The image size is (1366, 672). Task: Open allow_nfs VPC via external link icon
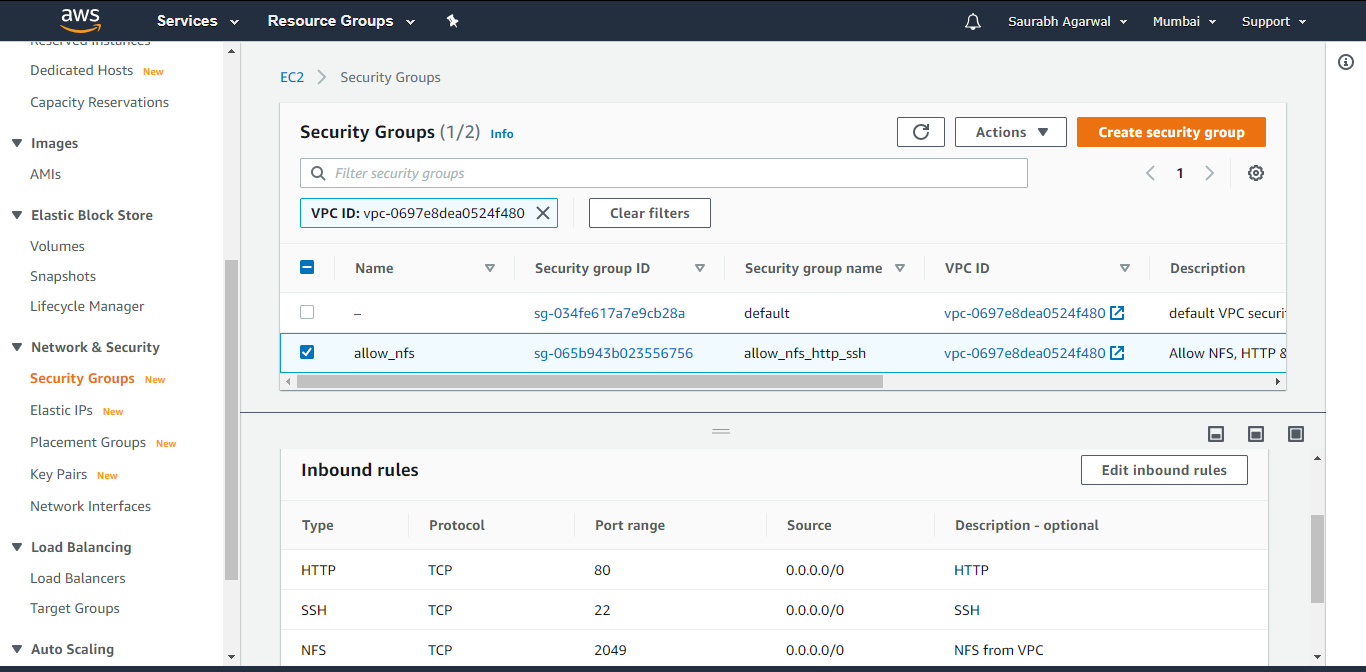[1119, 352]
